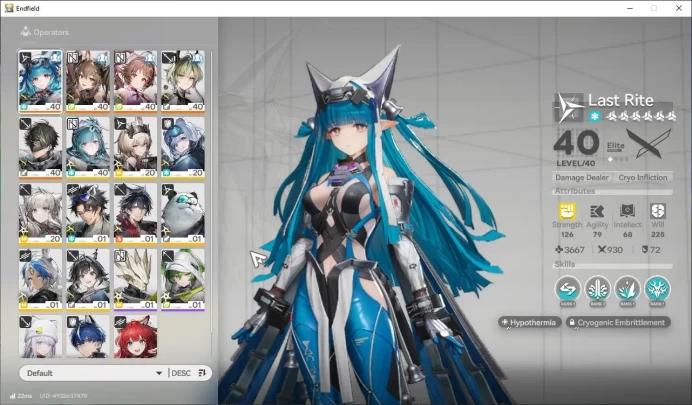Image resolution: width=692 pixels, height=405 pixels.
Task: Choose the short blue-haired boy operator
Action: [88, 336]
